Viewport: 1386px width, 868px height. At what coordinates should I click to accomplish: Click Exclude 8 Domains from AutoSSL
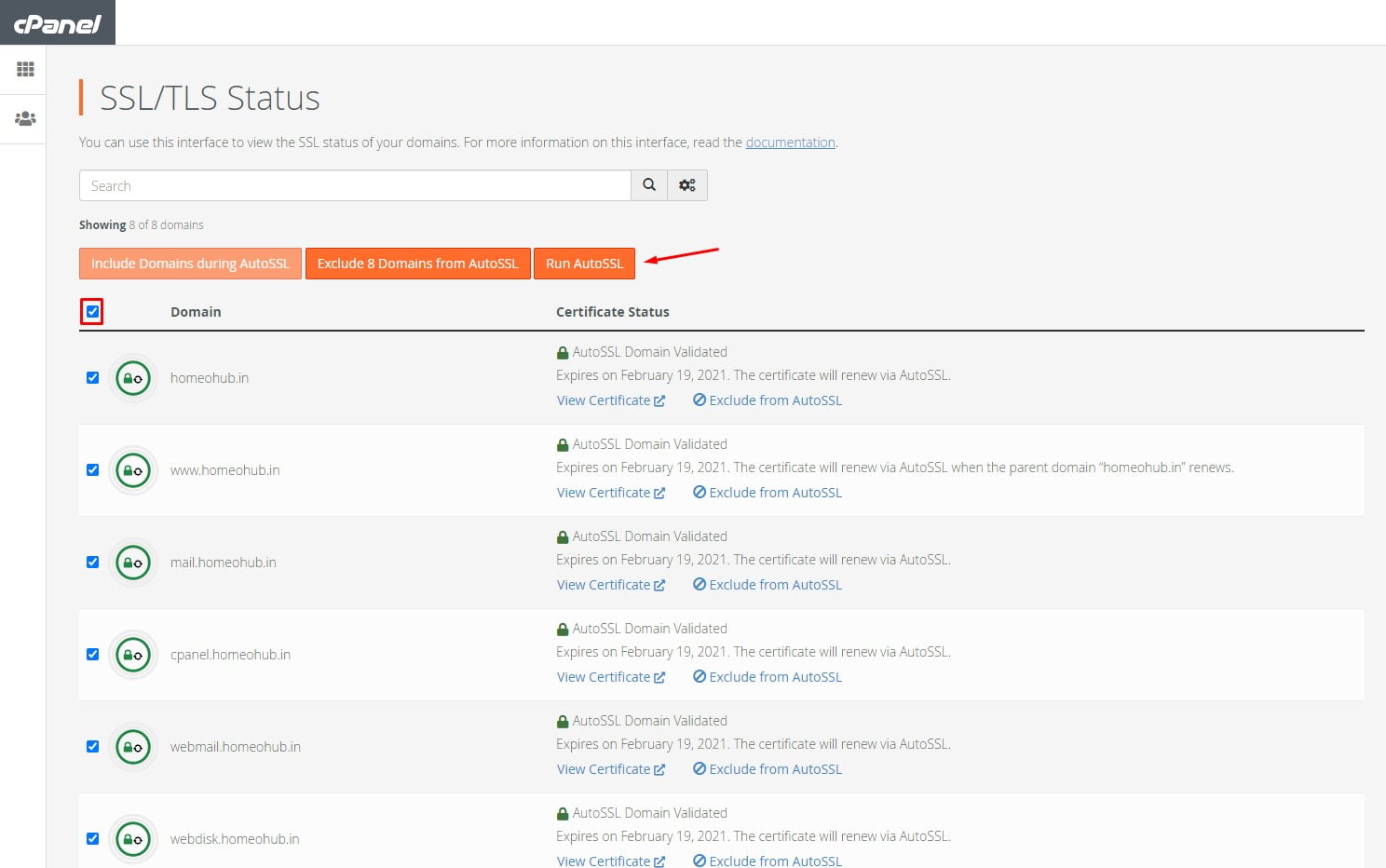pos(417,264)
